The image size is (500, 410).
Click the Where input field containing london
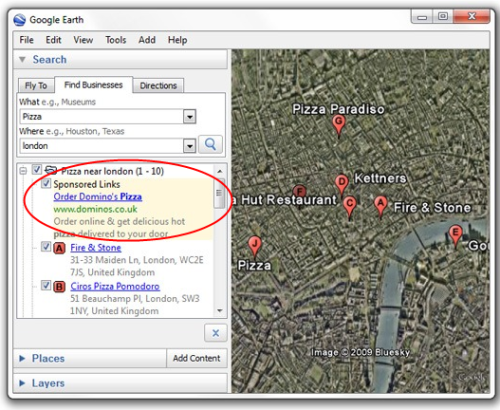pos(102,146)
